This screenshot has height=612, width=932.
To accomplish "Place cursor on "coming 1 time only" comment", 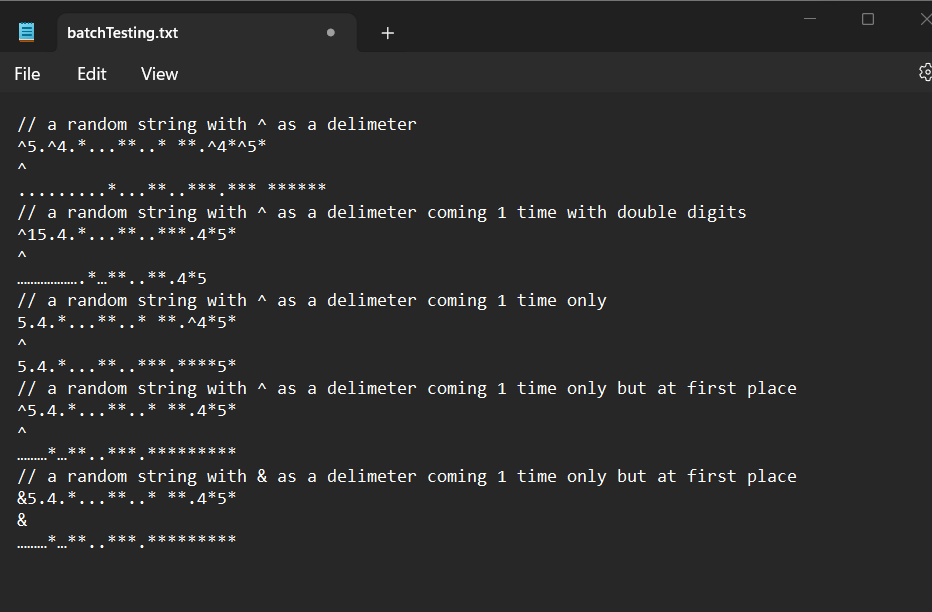I will tap(312, 300).
